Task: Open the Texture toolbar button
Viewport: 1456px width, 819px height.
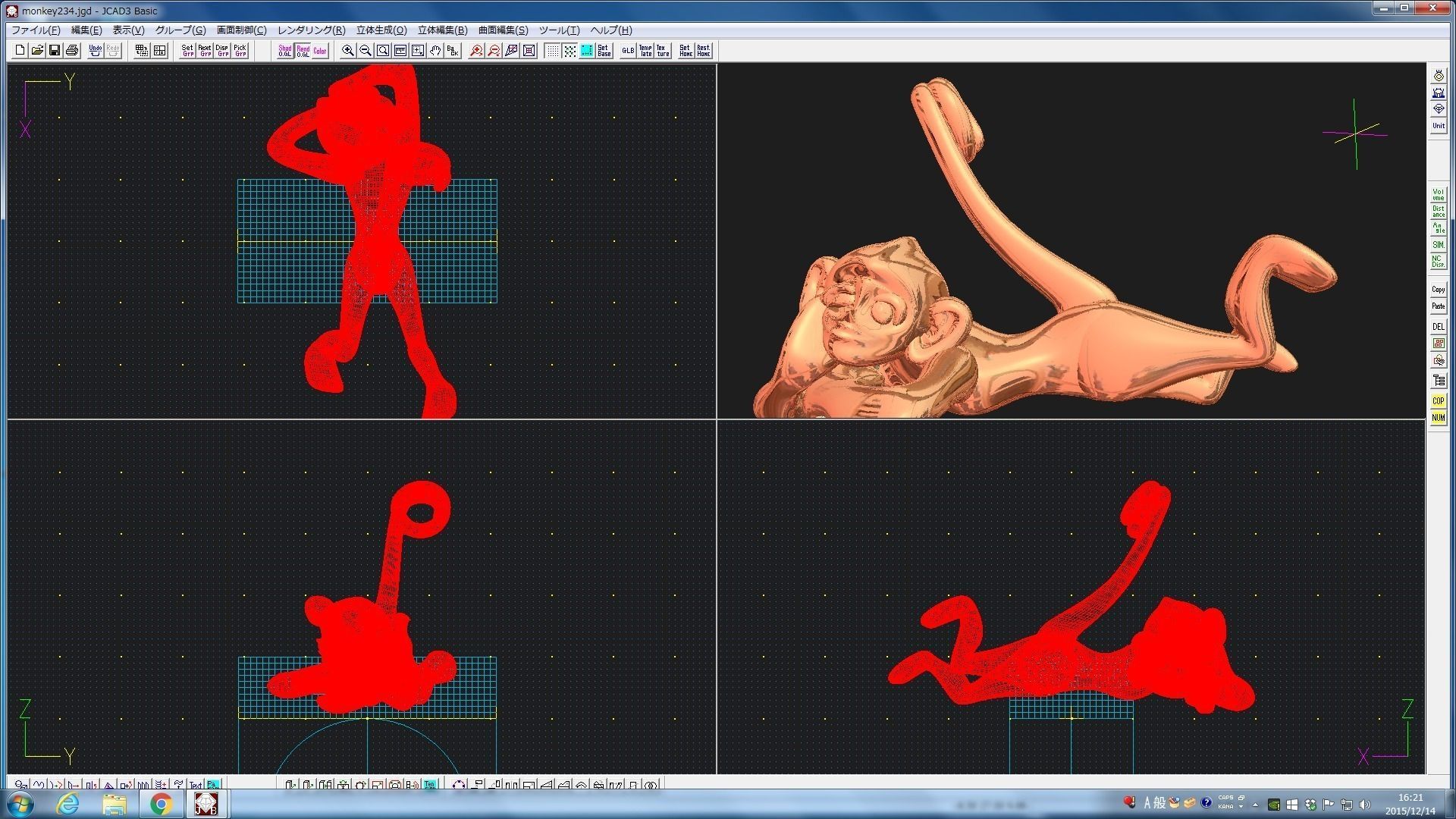Action: (663, 51)
